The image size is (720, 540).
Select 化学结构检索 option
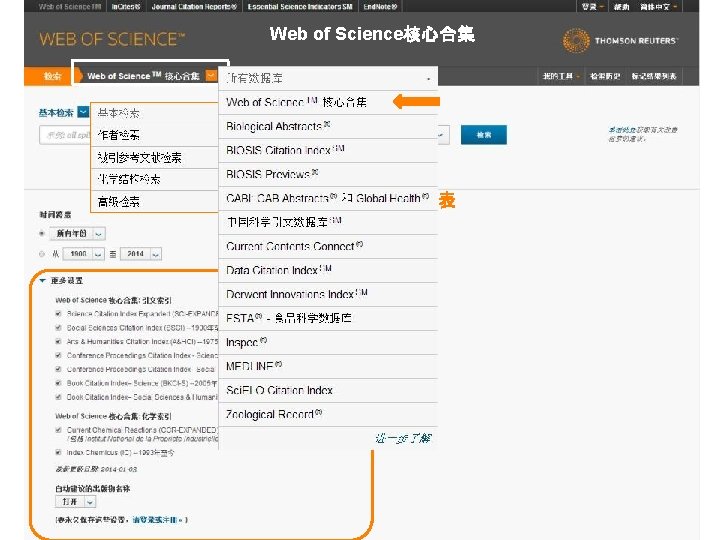155,179
